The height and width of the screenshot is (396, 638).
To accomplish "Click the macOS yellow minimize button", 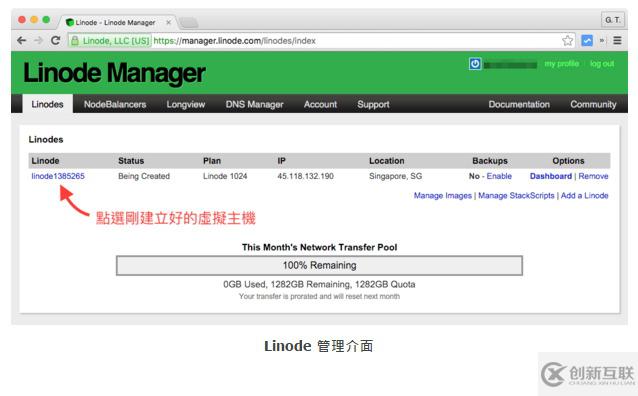I will [34, 20].
